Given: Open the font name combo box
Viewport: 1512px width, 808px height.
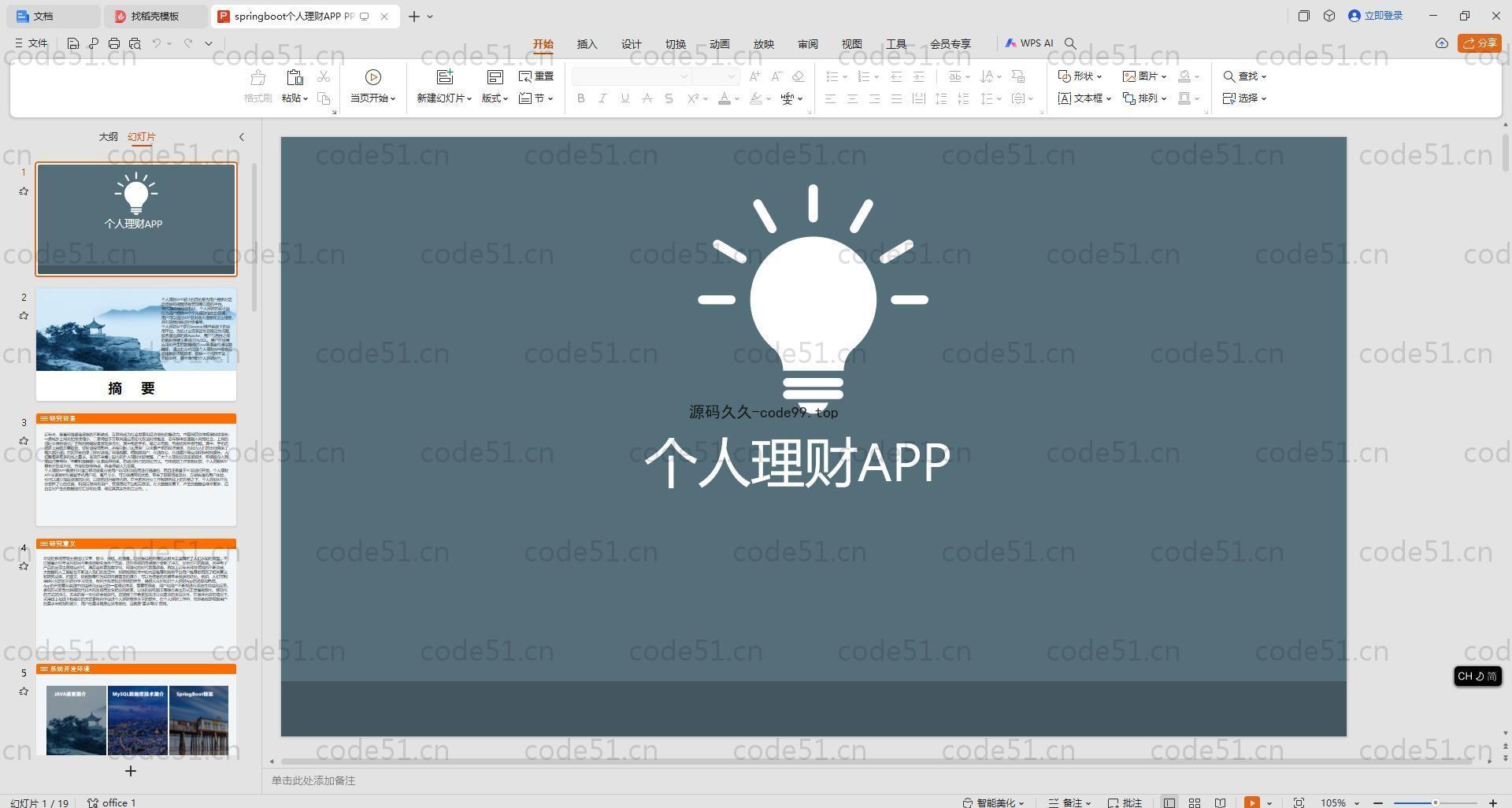Looking at the screenshot, I should [x=631, y=76].
